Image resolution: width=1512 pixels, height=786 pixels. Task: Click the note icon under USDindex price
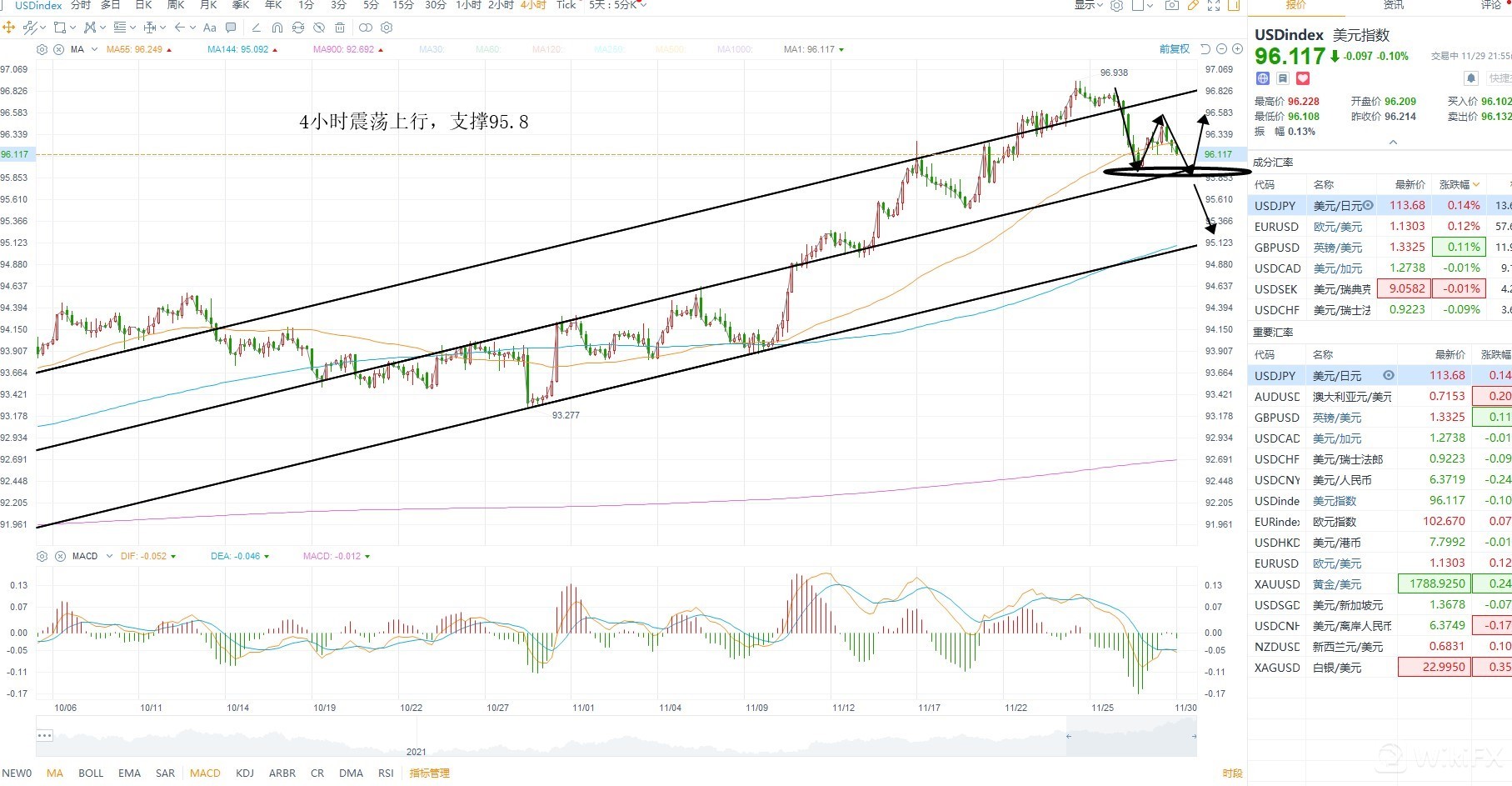click(x=1283, y=78)
